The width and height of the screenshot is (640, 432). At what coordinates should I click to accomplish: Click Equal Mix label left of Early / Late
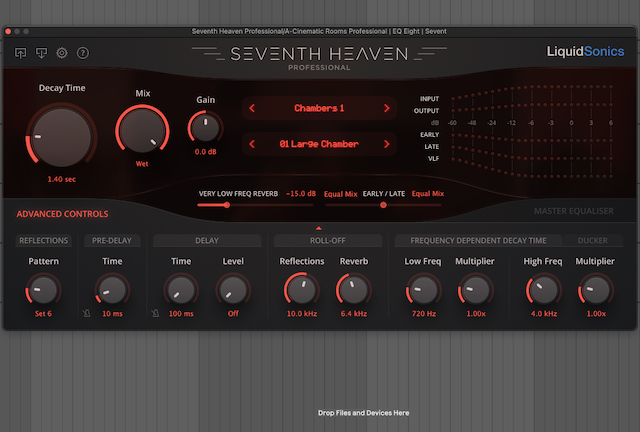click(x=340, y=194)
